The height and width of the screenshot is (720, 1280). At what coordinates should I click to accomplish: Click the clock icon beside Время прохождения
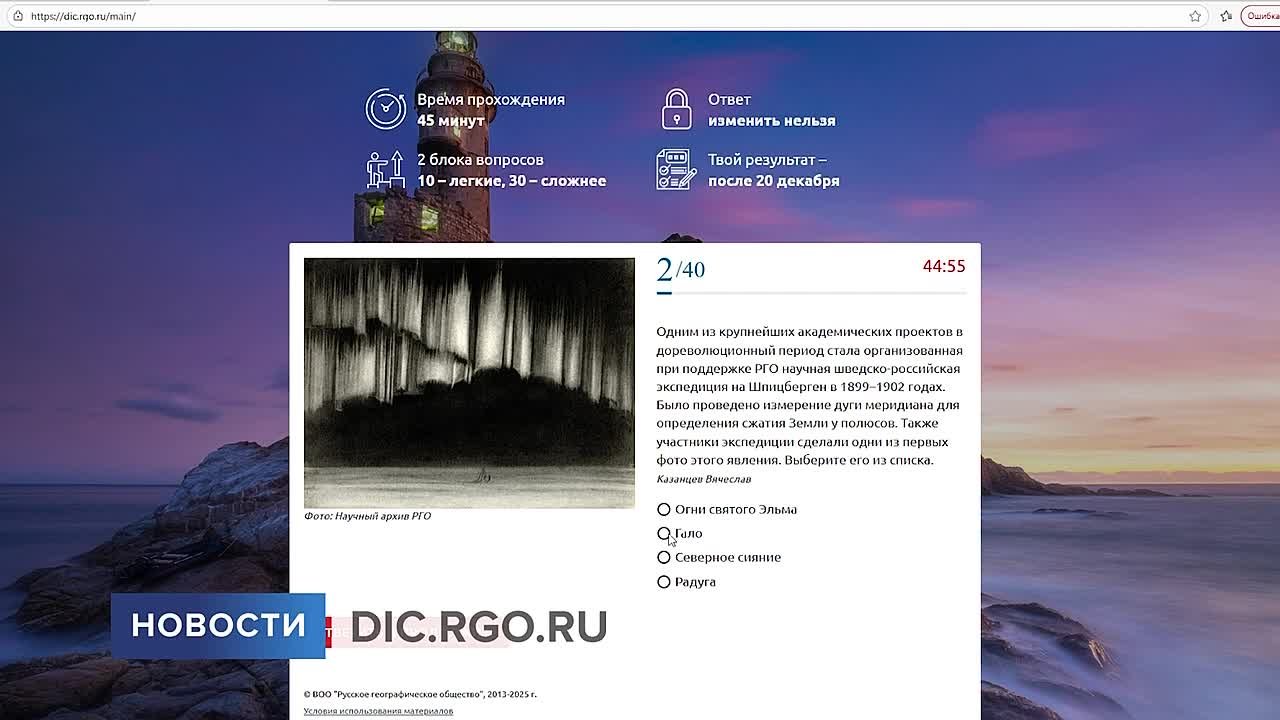pos(385,109)
